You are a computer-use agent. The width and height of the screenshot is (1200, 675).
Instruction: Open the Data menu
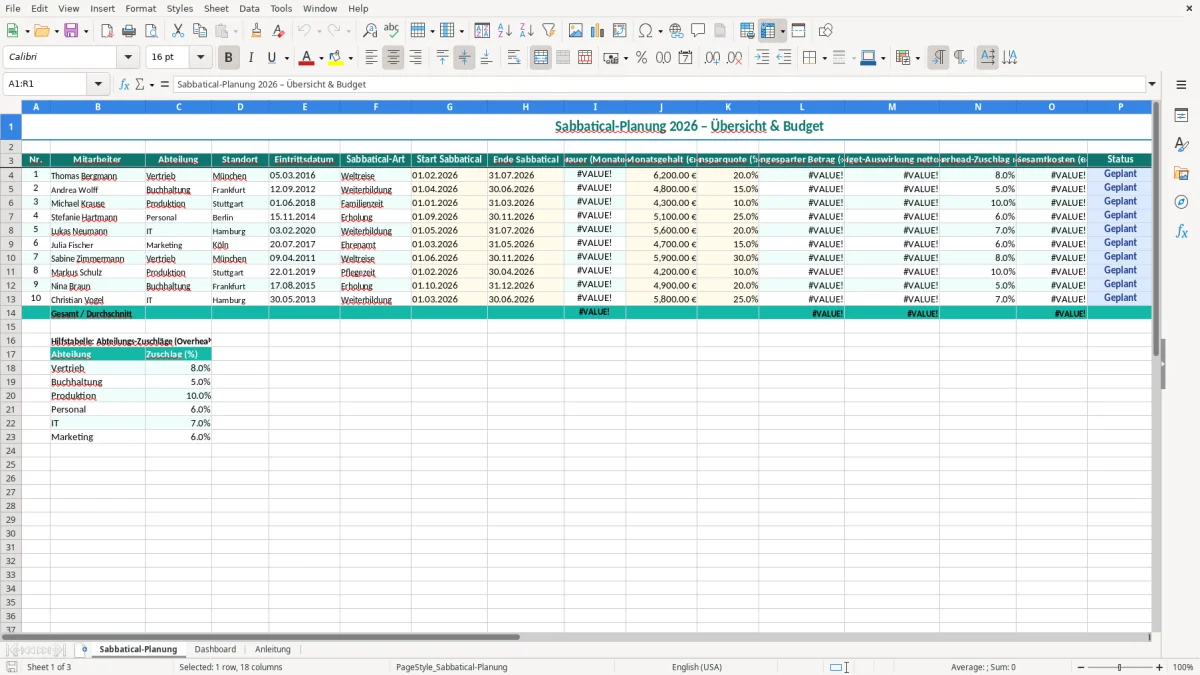(249, 8)
